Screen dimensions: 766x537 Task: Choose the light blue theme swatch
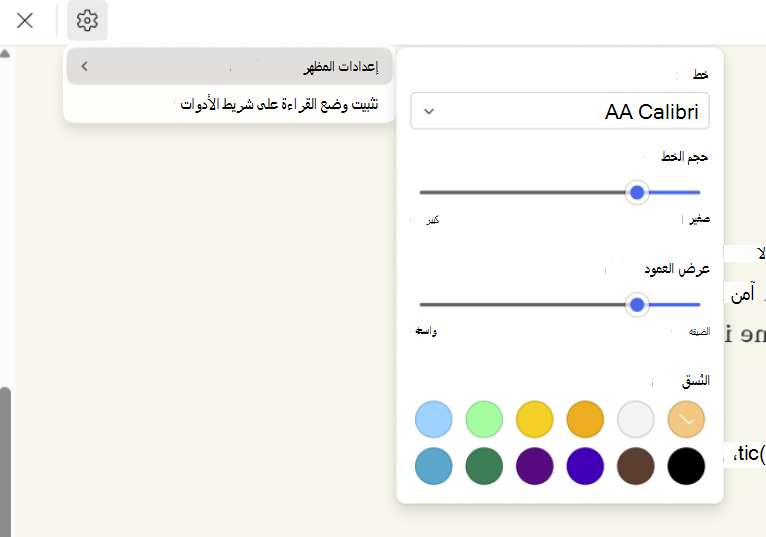point(433,419)
